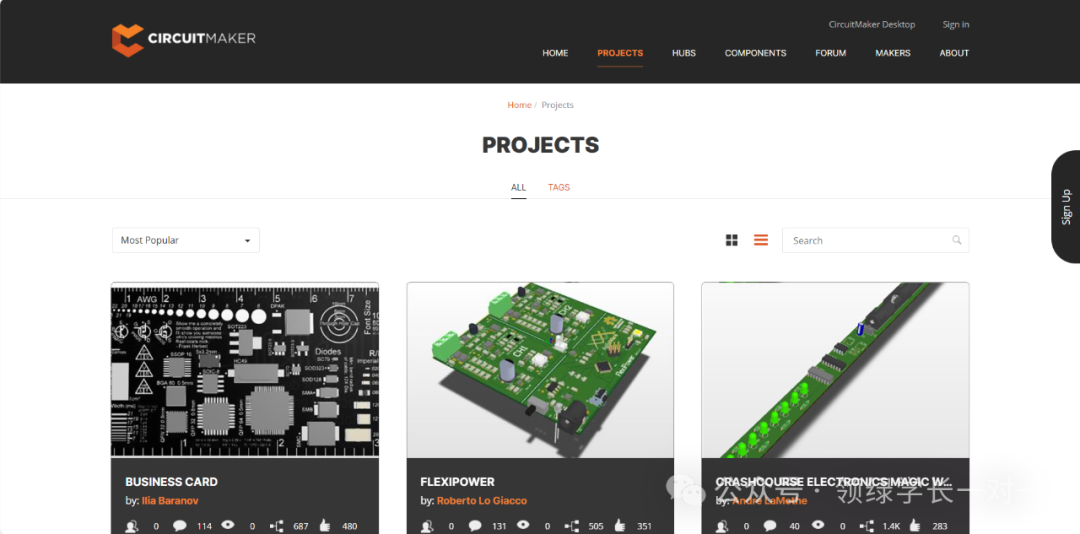Image resolution: width=1080 pixels, height=534 pixels.
Task: Click views eye icon on Flexipower card
Action: point(523,525)
